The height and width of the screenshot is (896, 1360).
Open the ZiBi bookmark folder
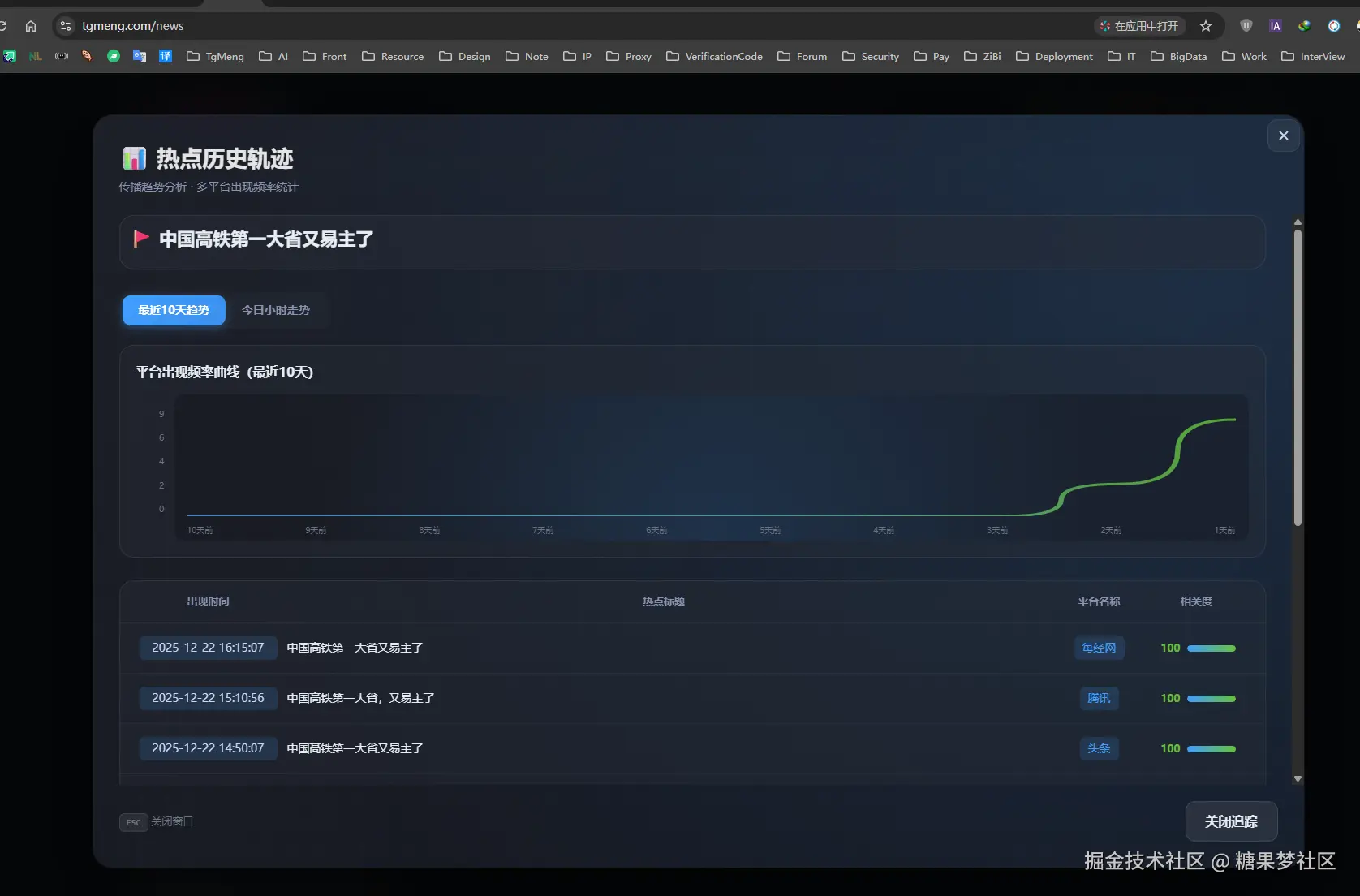point(983,56)
